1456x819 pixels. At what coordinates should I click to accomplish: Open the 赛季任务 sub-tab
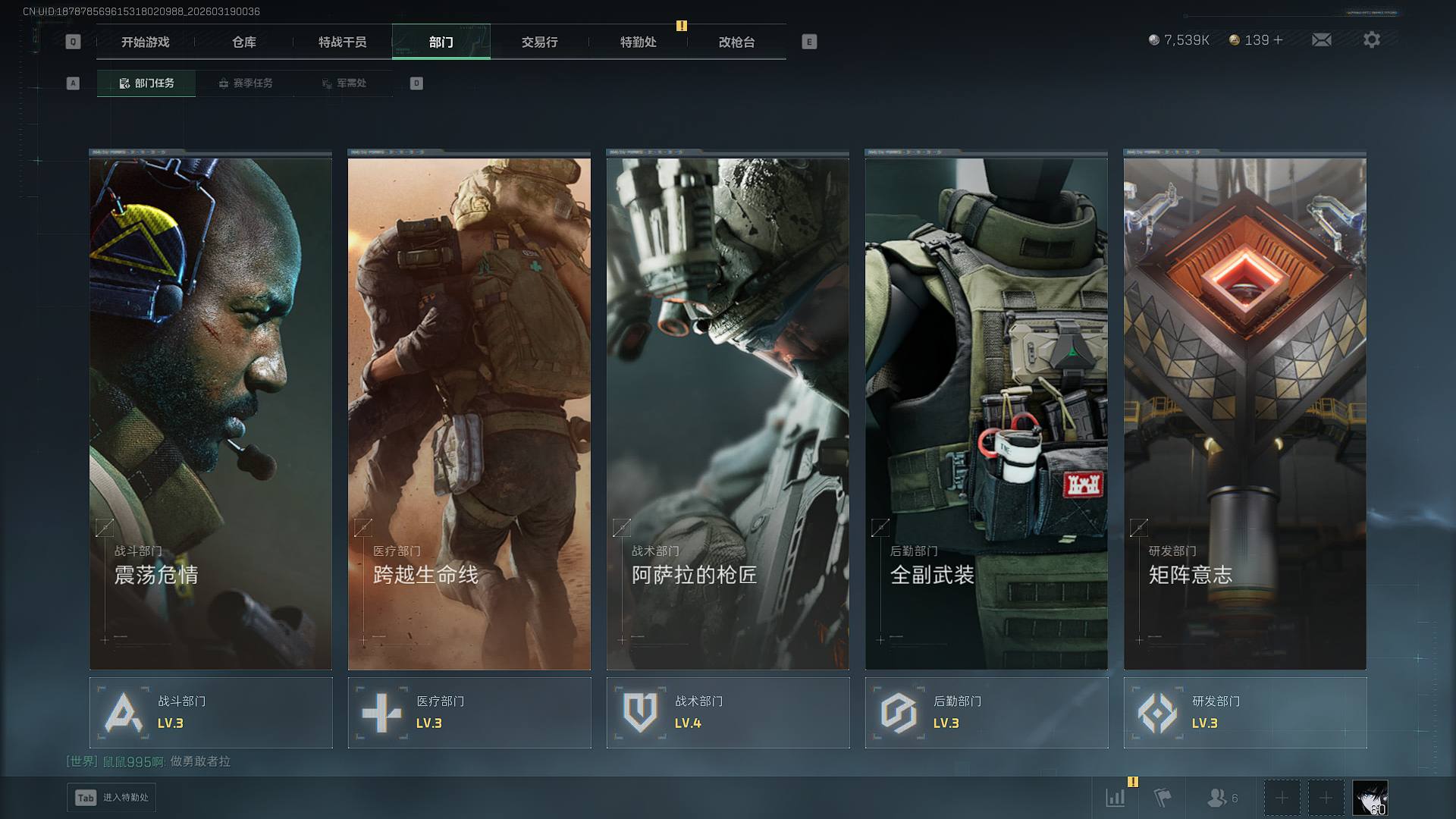point(245,83)
